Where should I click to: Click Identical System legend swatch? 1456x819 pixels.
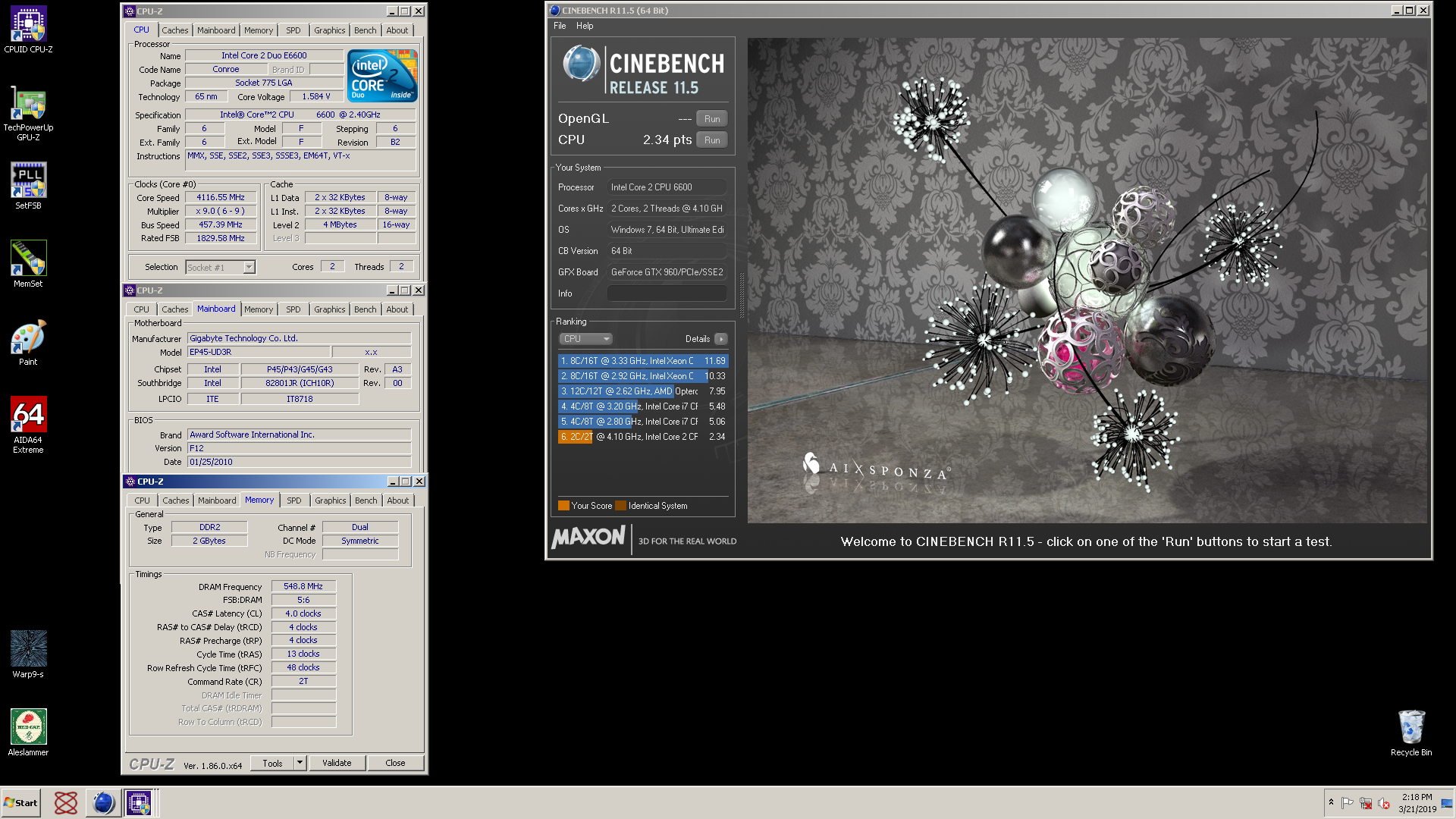(x=621, y=506)
